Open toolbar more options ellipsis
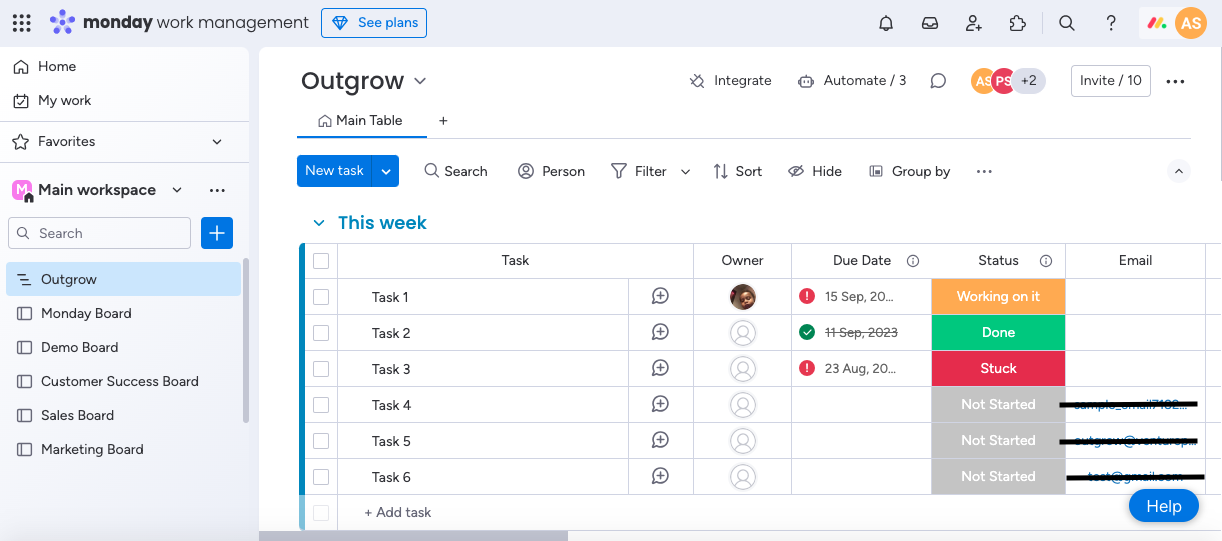1222x541 pixels. [x=984, y=171]
